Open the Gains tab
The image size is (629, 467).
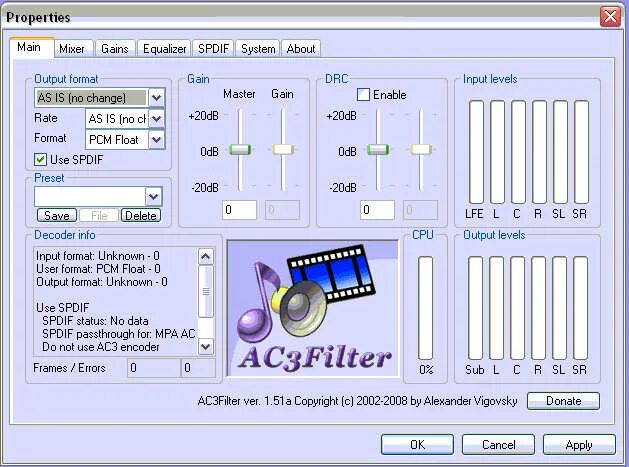[x=115, y=49]
